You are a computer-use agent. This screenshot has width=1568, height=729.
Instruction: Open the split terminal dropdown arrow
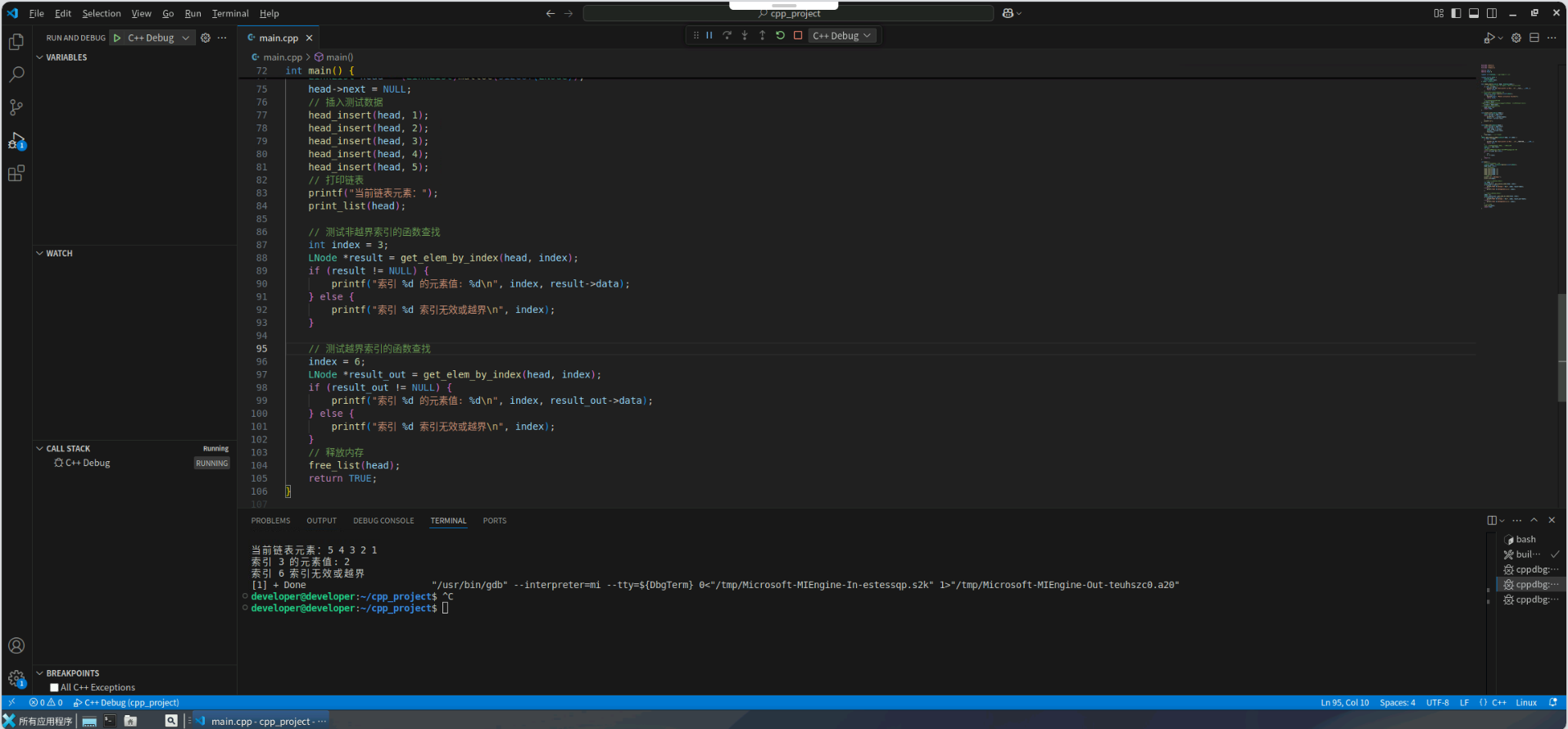click(x=1502, y=520)
